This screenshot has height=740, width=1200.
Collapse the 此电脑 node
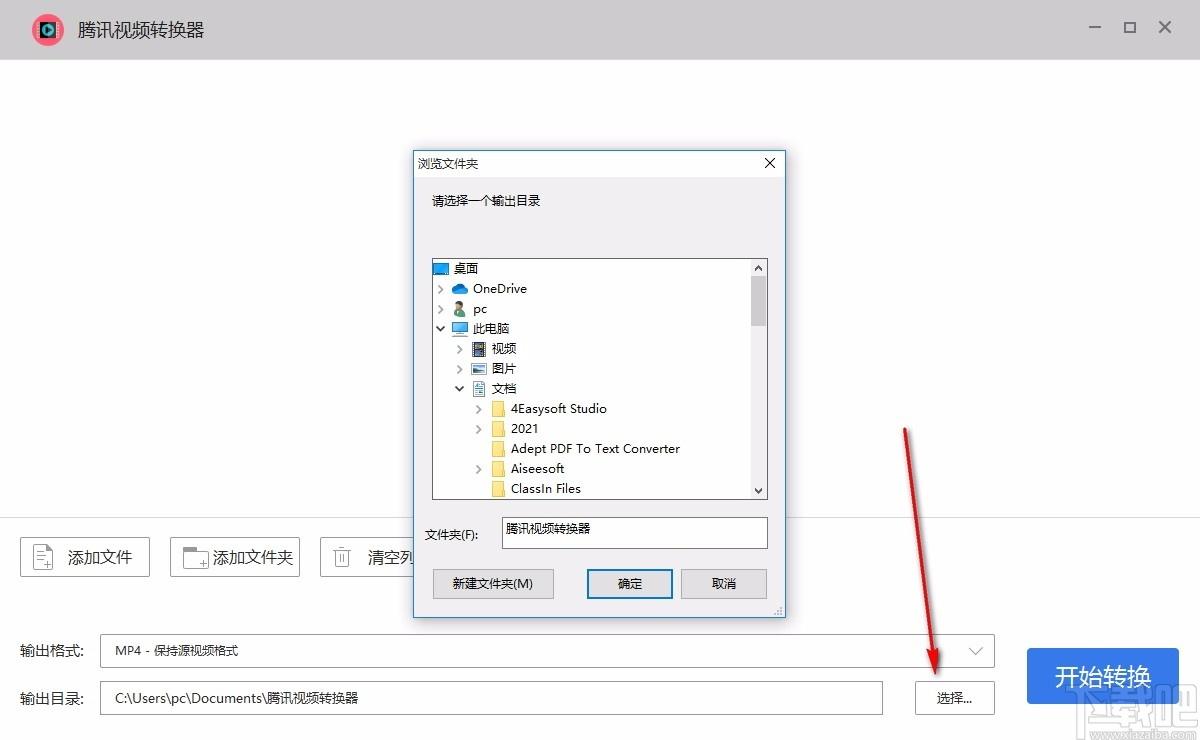(x=441, y=328)
